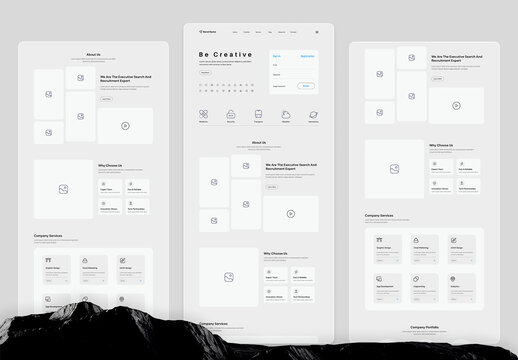Click Graphic Design card arrow on right page
This screenshot has height=360, width=518.
pyautogui.click(x=397, y=261)
